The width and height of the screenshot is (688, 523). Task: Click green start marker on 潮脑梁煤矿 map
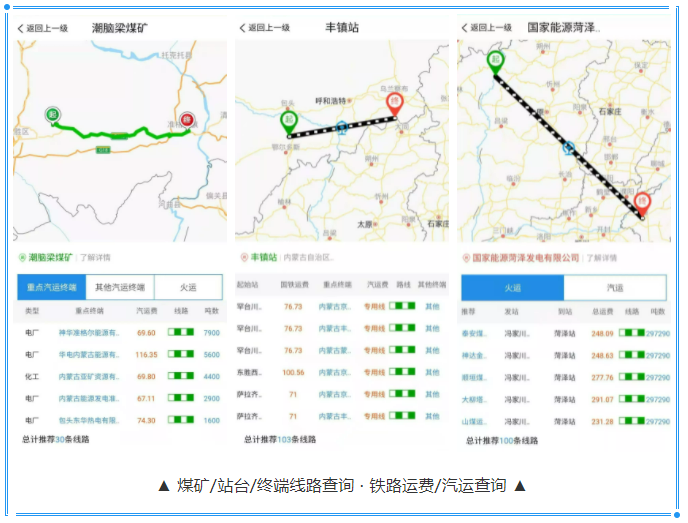[x=52, y=115]
